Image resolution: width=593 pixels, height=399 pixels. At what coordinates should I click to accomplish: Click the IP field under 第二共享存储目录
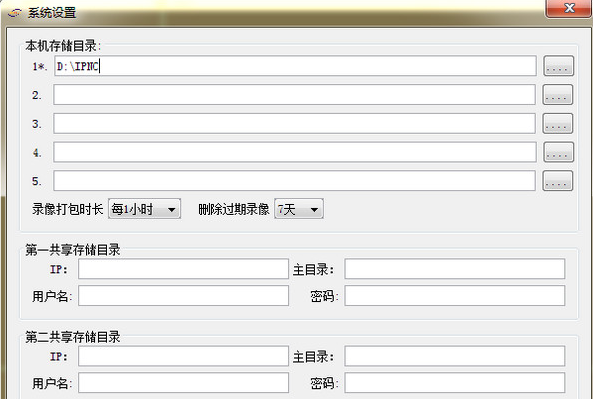[x=183, y=356]
